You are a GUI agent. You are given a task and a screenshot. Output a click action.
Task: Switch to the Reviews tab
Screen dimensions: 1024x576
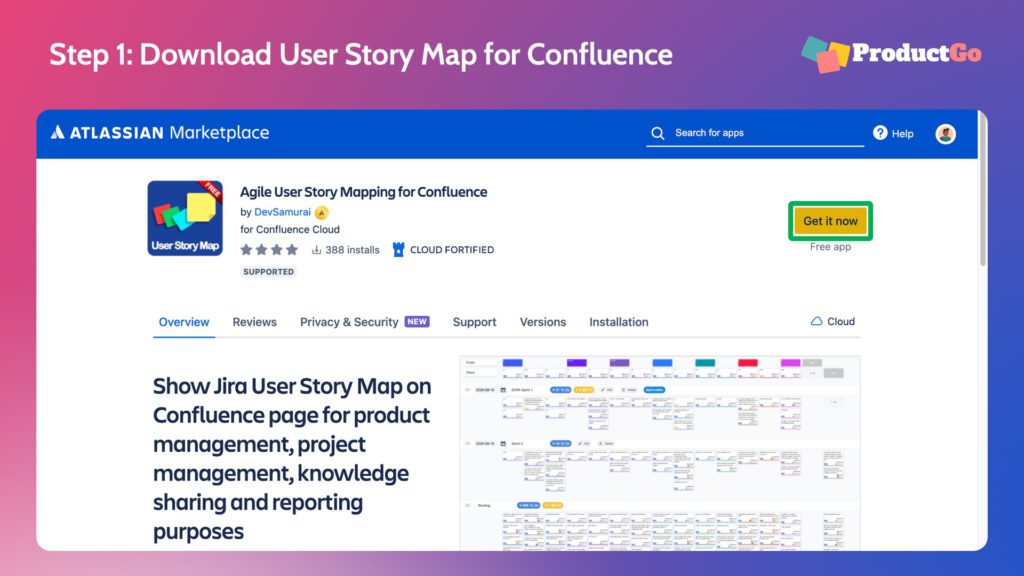point(255,322)
